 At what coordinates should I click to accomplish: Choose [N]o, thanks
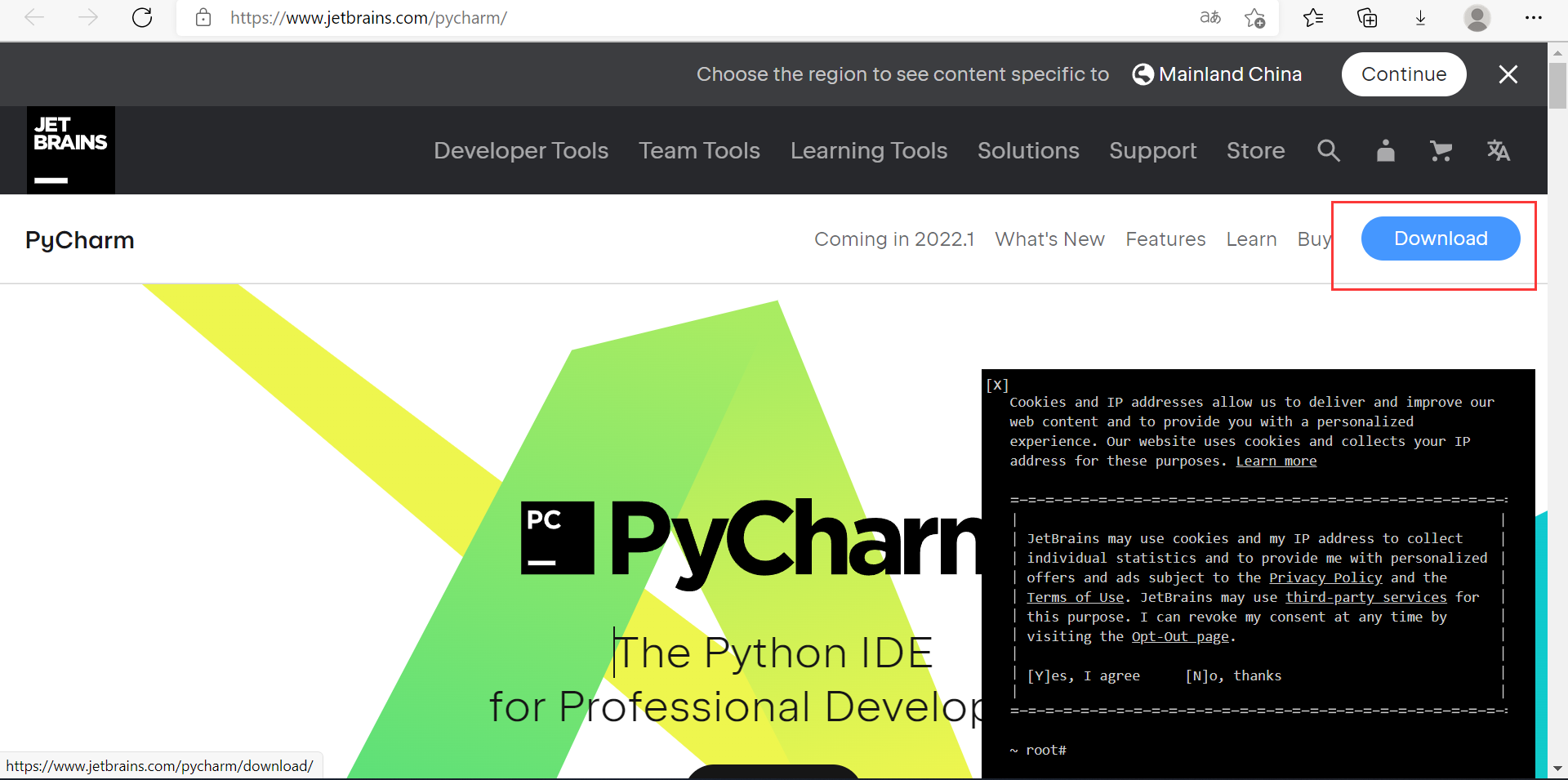click(x=1233, y=676)
